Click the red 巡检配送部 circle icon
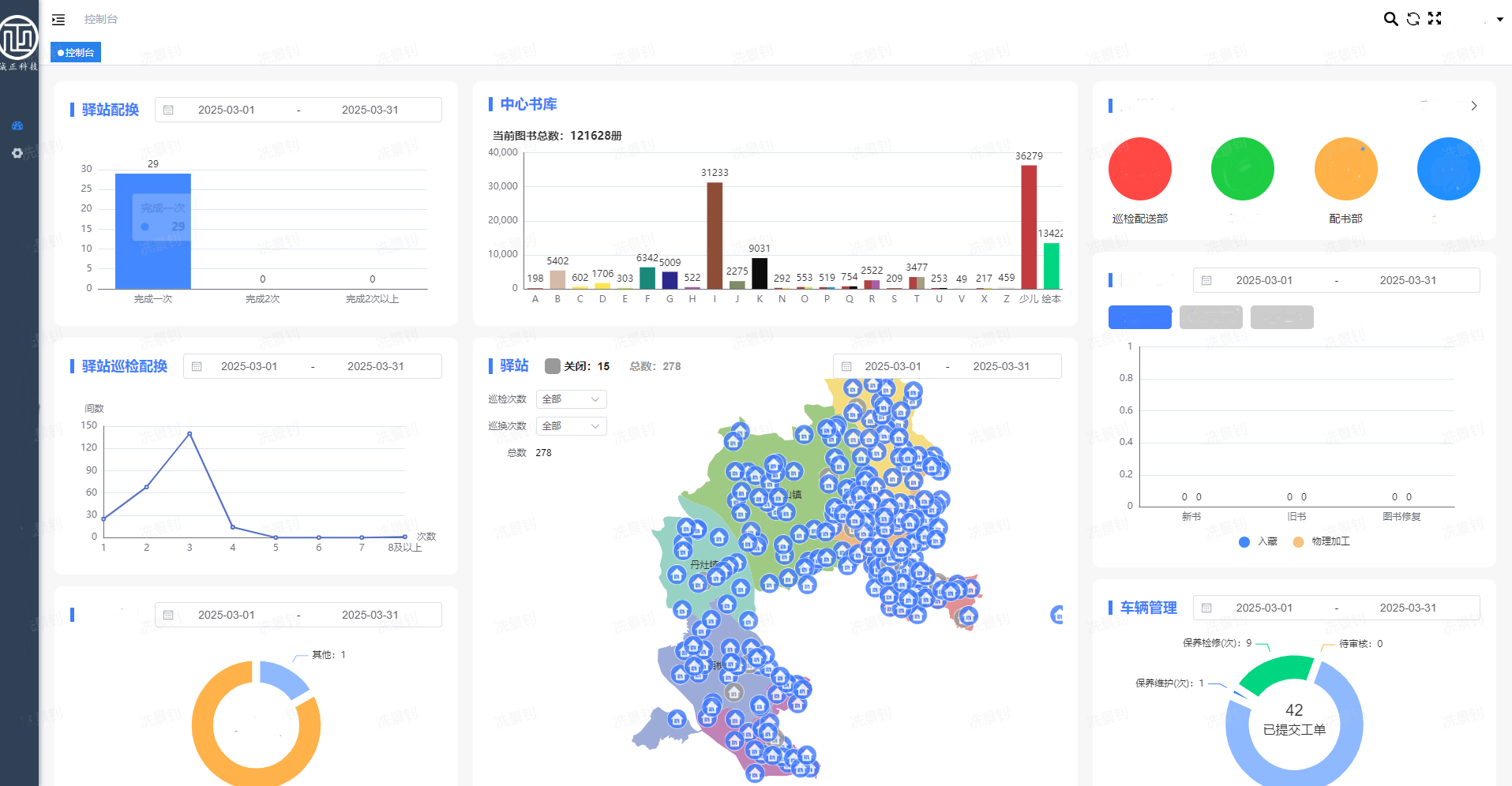Image resolution: width=1512 pixels, height=786 pixels. tap(1139, 169)
